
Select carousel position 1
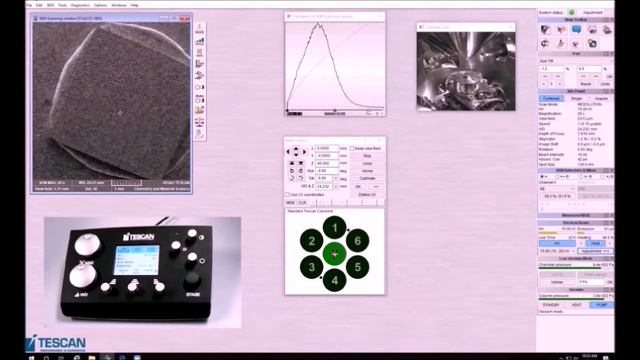tap(335, 228)
